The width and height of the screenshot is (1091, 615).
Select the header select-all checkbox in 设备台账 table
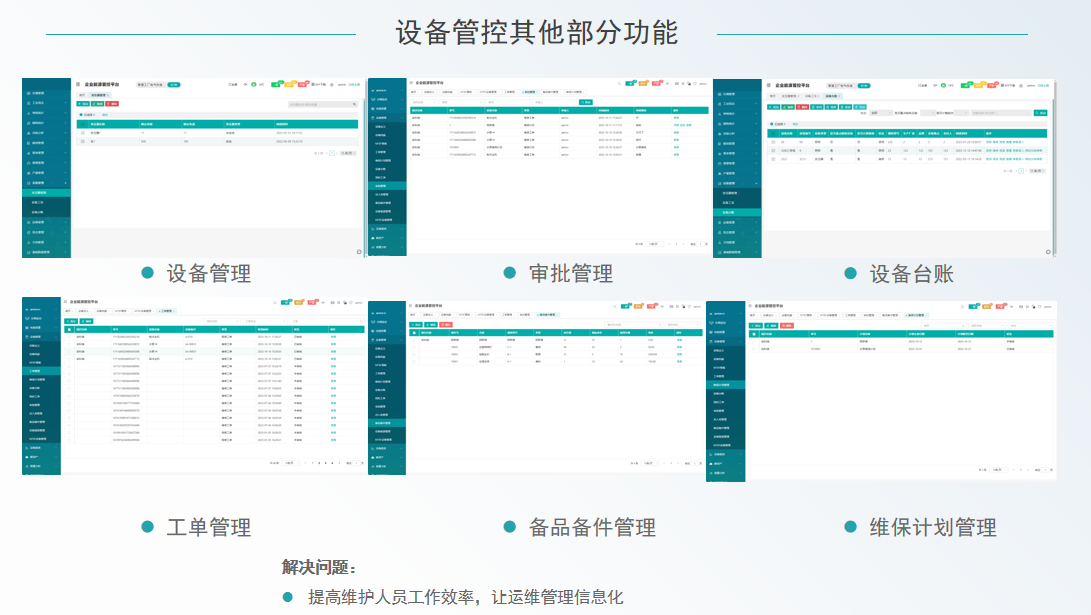pyautogui.click(x=772, y=132)
